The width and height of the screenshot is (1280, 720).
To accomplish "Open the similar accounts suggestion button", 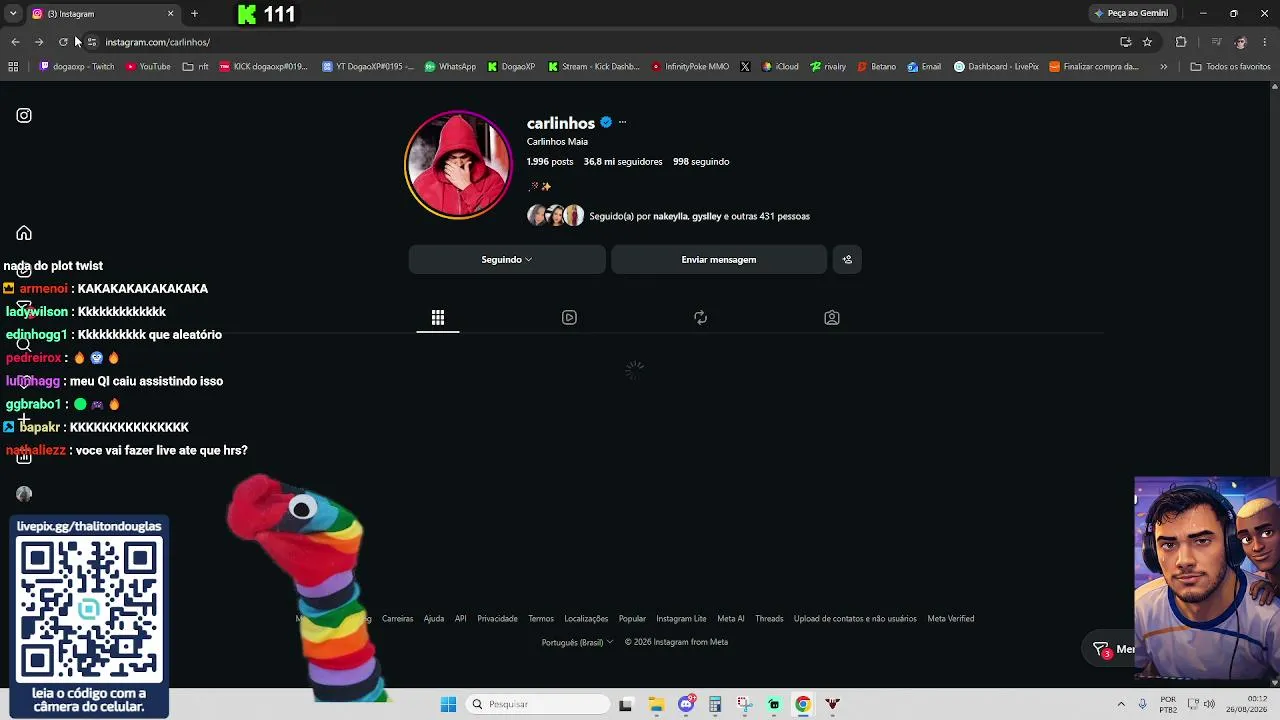I will [847, 260].
